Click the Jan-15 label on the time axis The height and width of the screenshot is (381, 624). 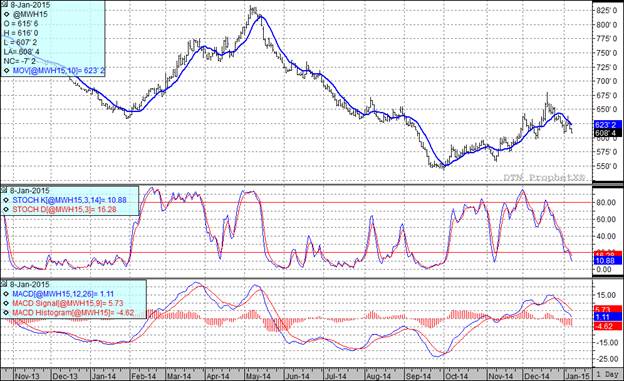coord(578,376)
